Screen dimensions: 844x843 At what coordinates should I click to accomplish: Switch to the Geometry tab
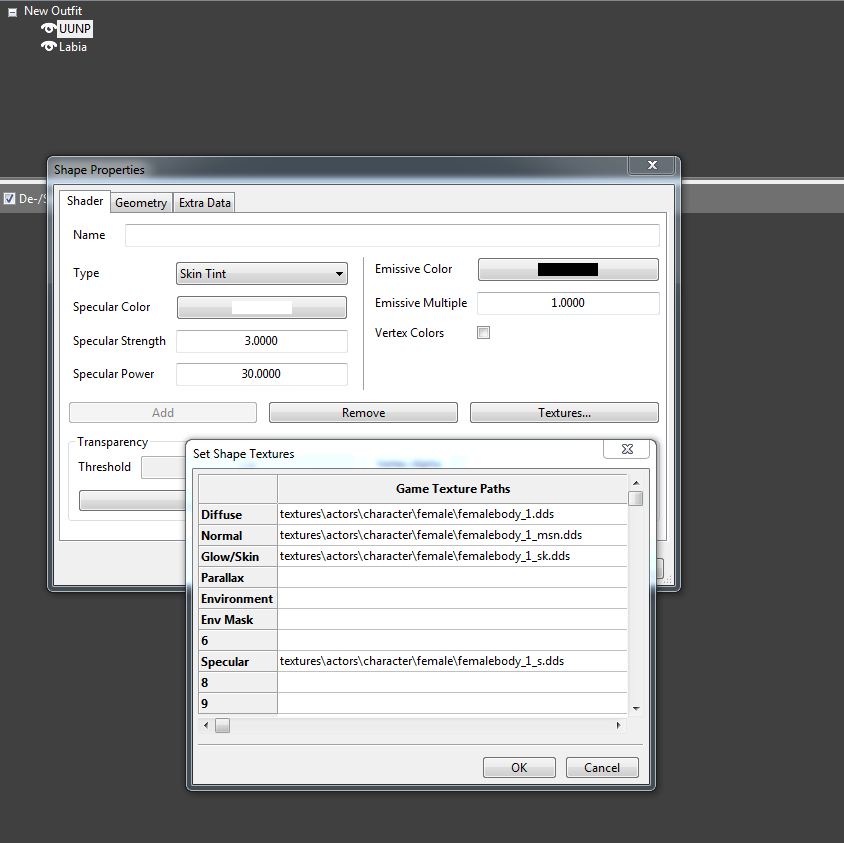141,203
